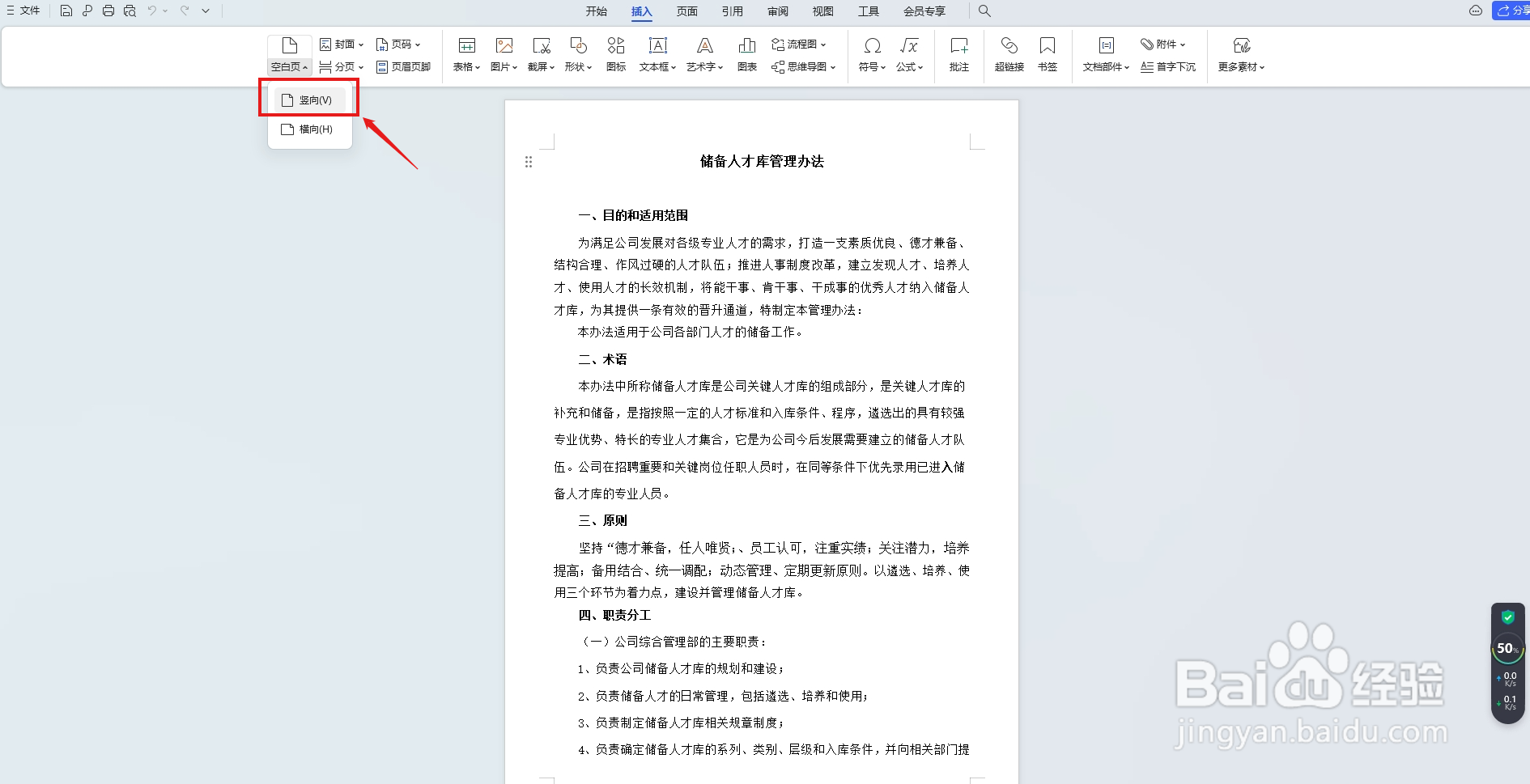Click the 文档部件 document parts icon
Image resolution: width=1530 pixels, height=784 pixels.
click(1106, 45)
